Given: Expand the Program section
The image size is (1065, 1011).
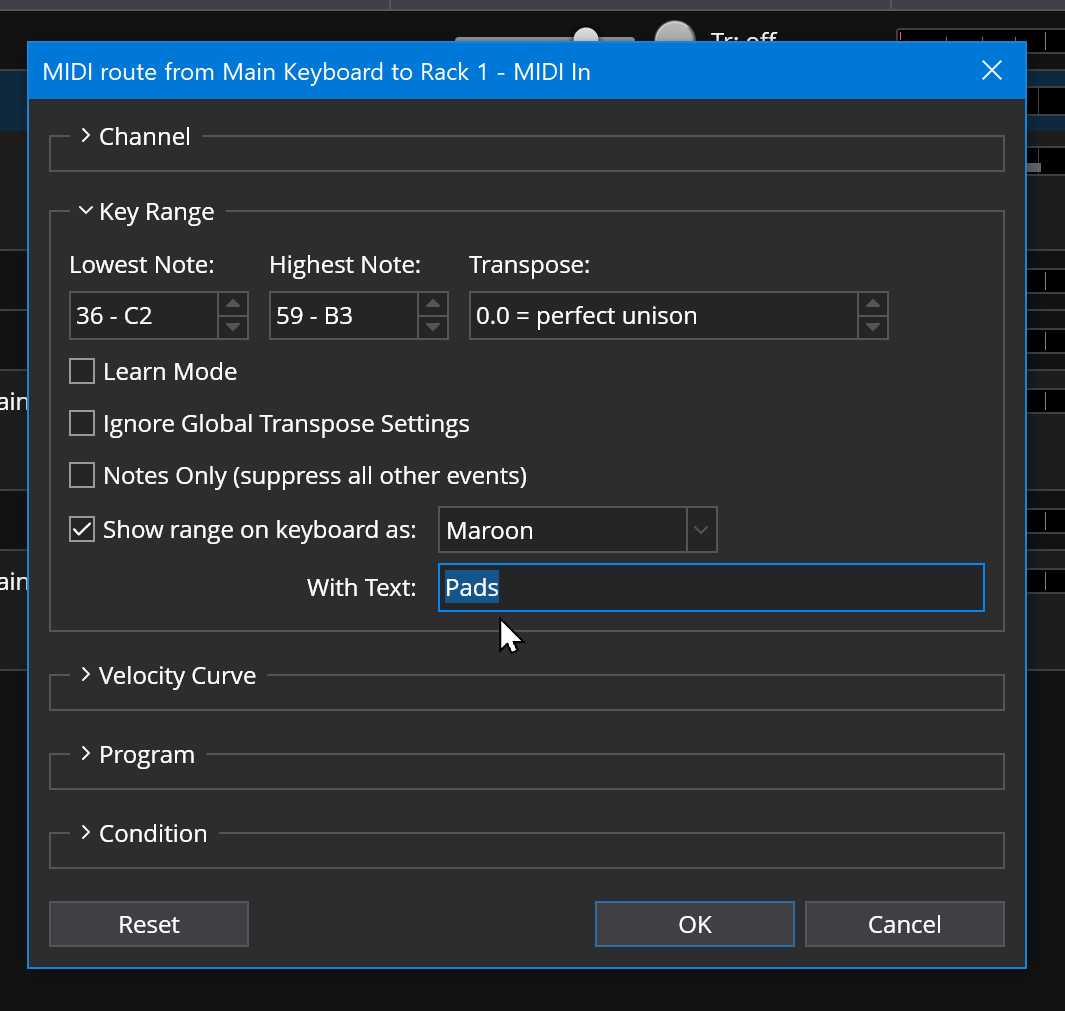Looking at the screenshot, I should (x=85, y=754).
